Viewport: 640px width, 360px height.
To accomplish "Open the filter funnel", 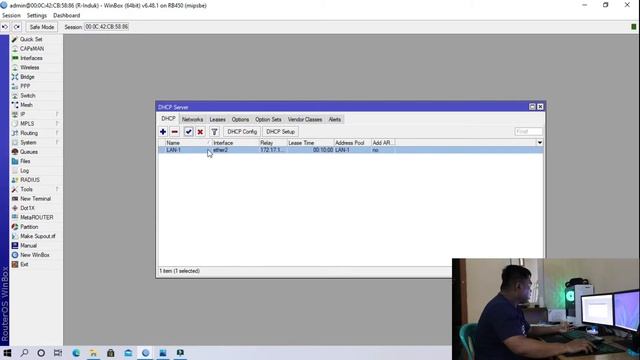I will [x=214, y=132].
